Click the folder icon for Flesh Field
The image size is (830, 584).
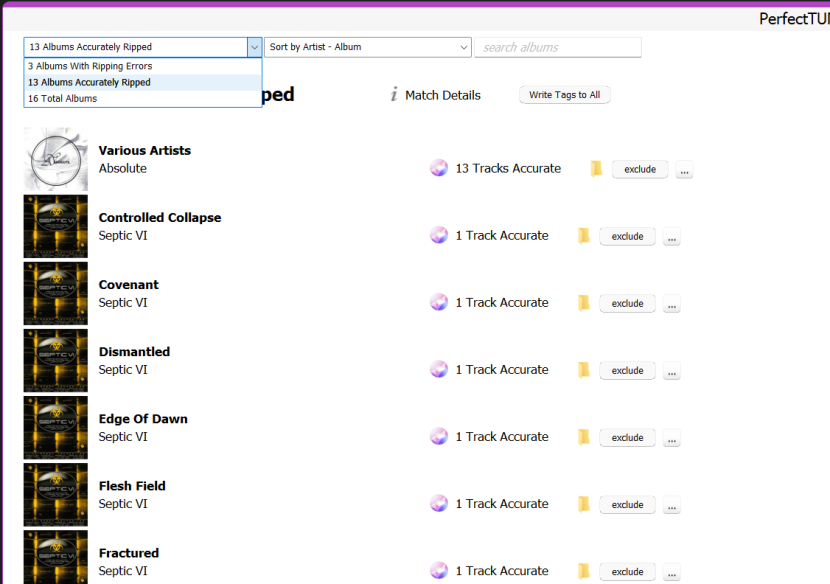(x=584, y=504)
